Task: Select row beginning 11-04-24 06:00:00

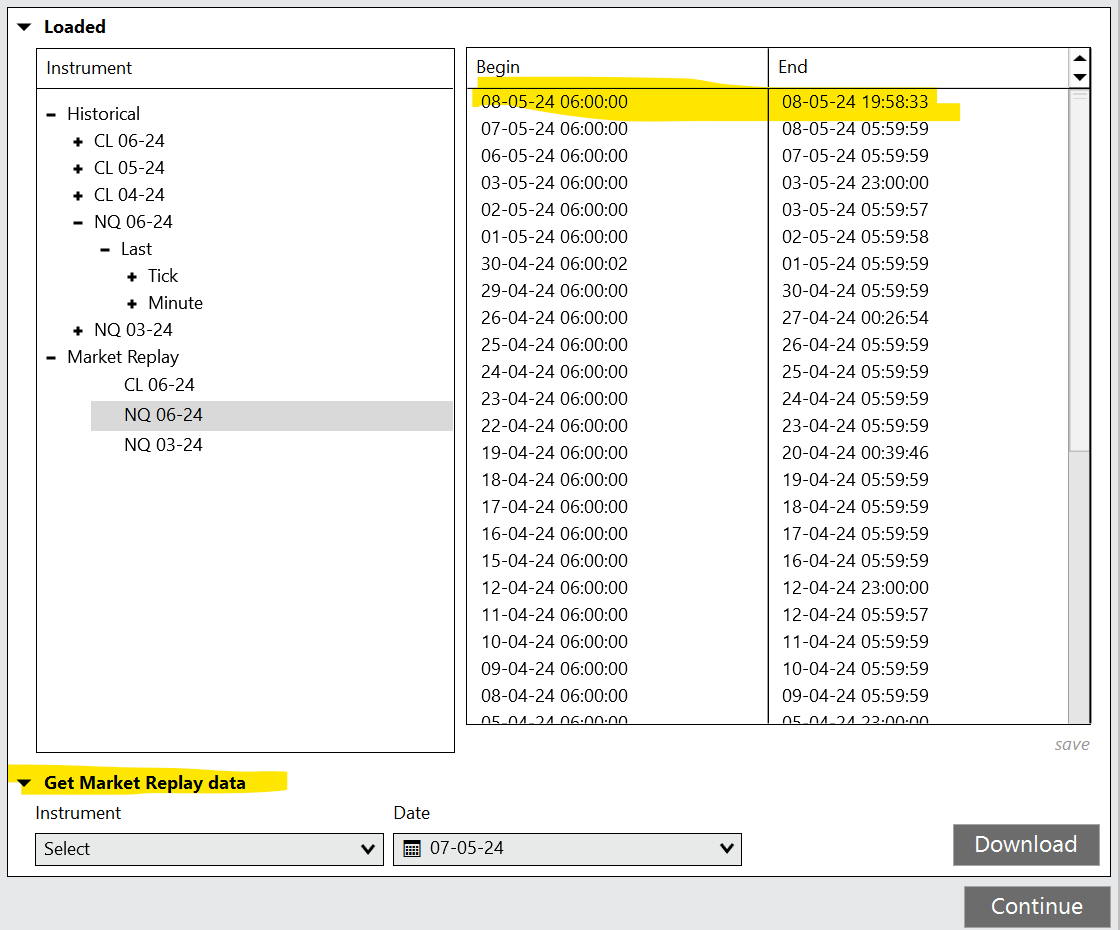Action: [768, 616]
